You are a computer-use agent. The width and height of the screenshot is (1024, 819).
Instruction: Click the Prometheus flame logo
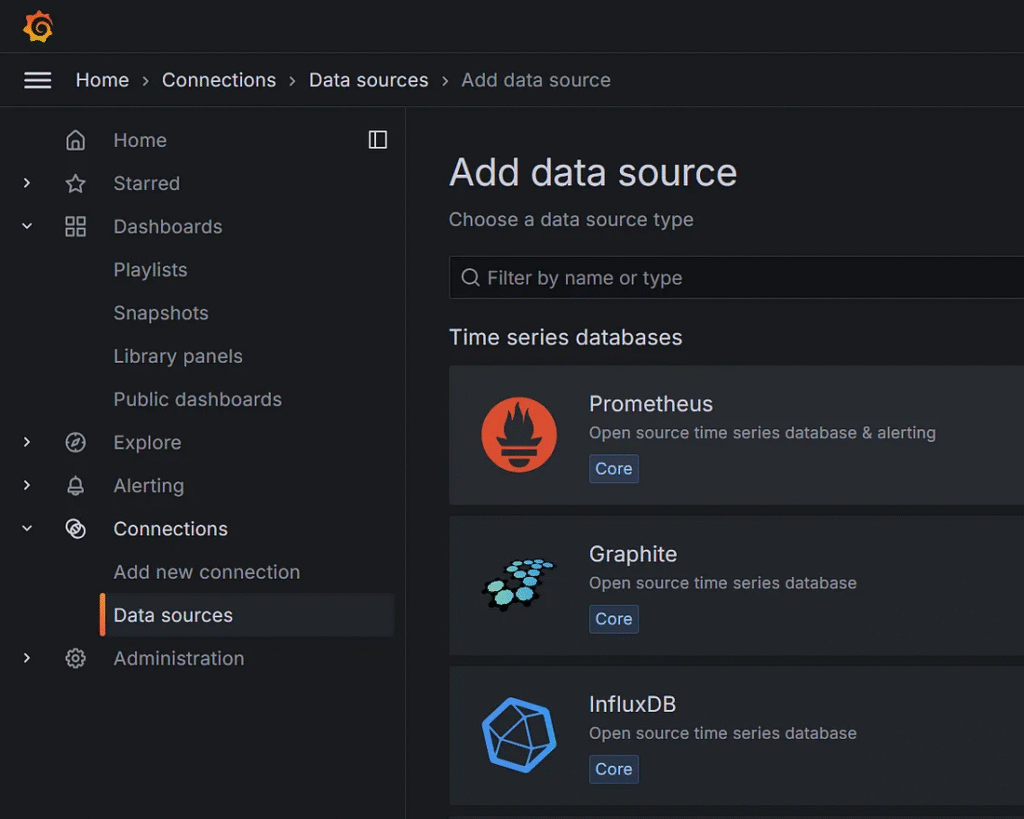click(519, 434)
